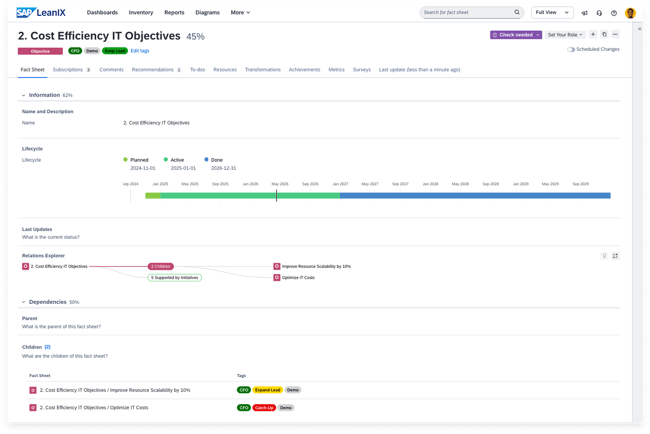
Task: Switch to the To-dos tab
Action: (x=197, y=70)
